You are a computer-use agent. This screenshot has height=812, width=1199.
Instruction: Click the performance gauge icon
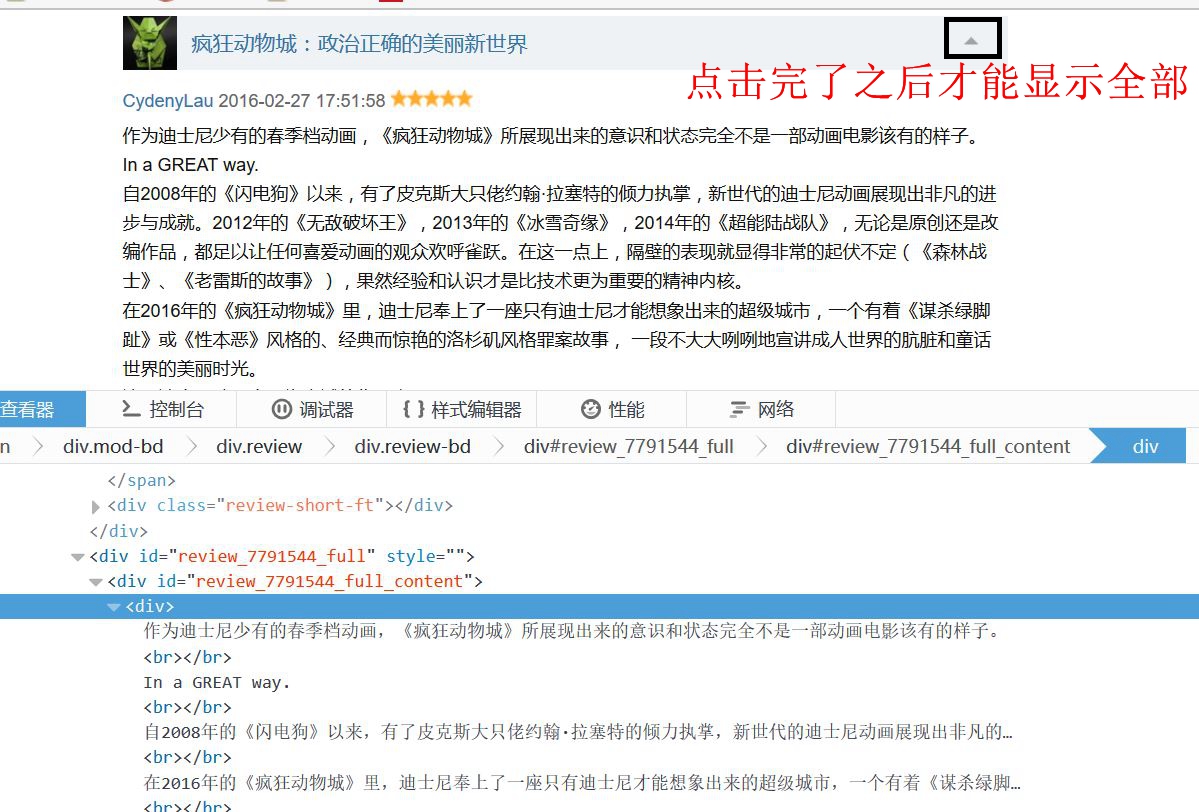(x=590, y=410)
